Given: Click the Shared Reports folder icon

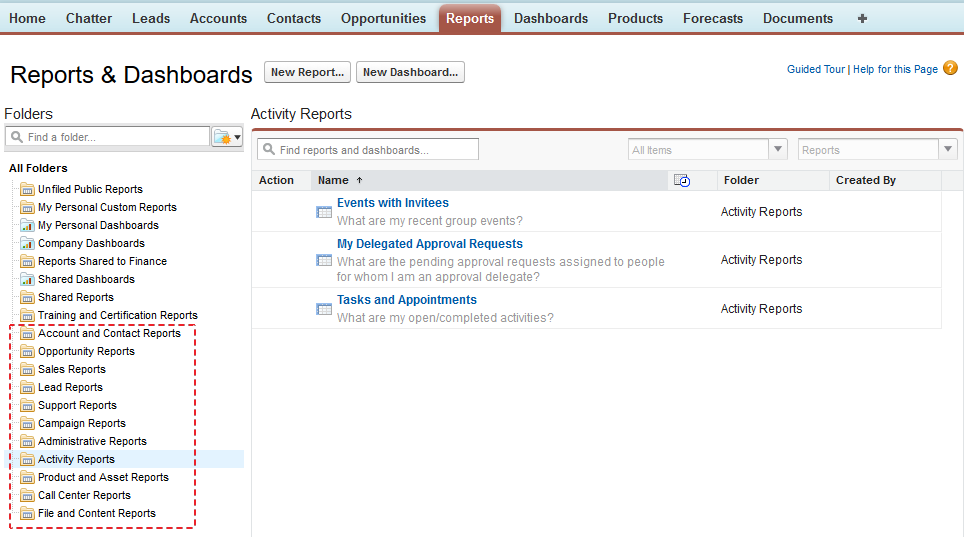Looking at the screenshot, I should click(27, 297).
